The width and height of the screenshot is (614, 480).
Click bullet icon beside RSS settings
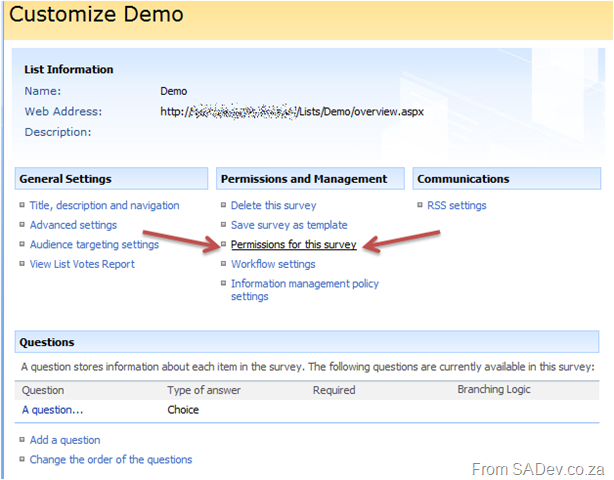coord(420,206)
